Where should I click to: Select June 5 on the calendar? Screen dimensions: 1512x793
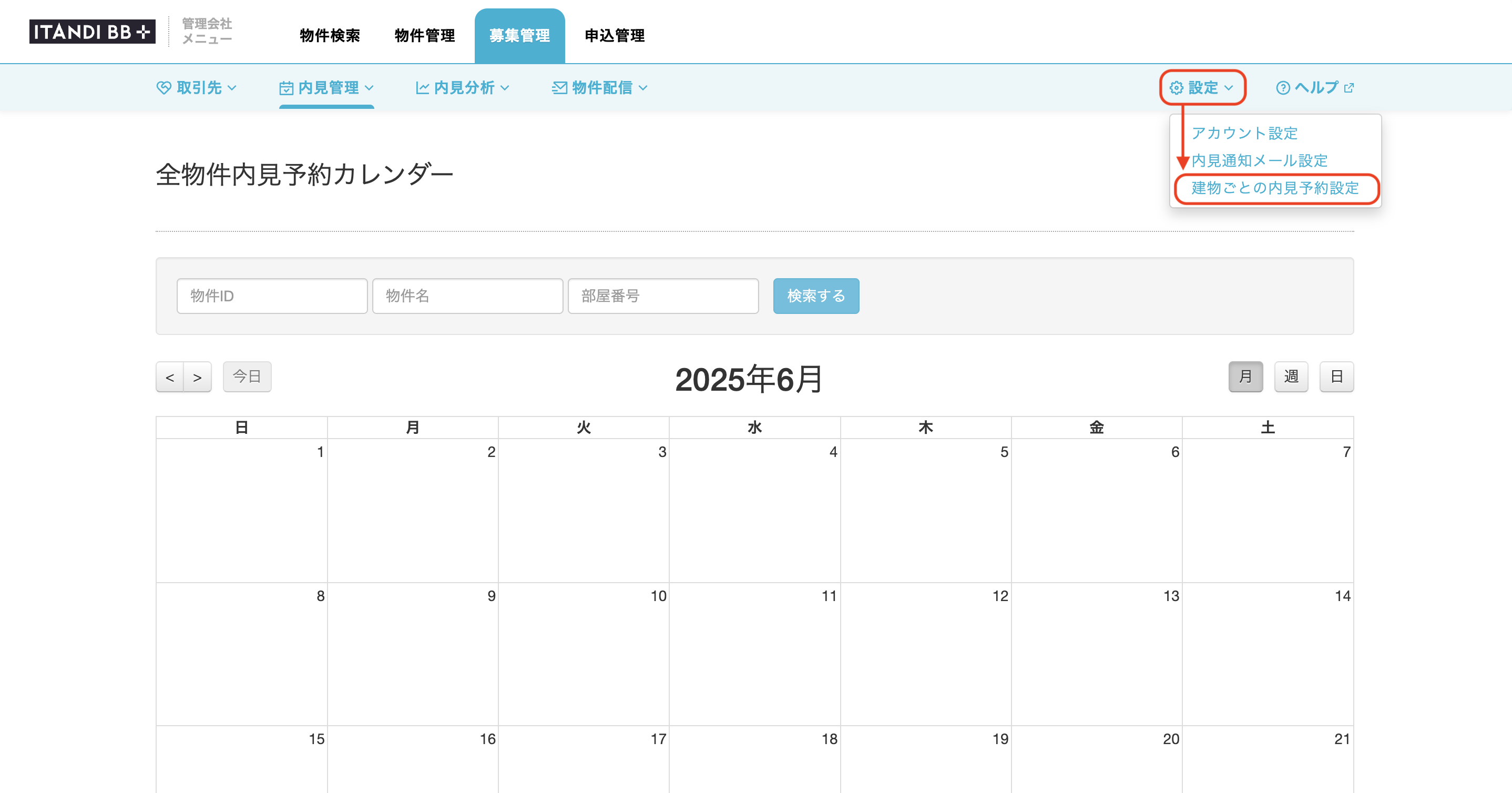(926, 510)
